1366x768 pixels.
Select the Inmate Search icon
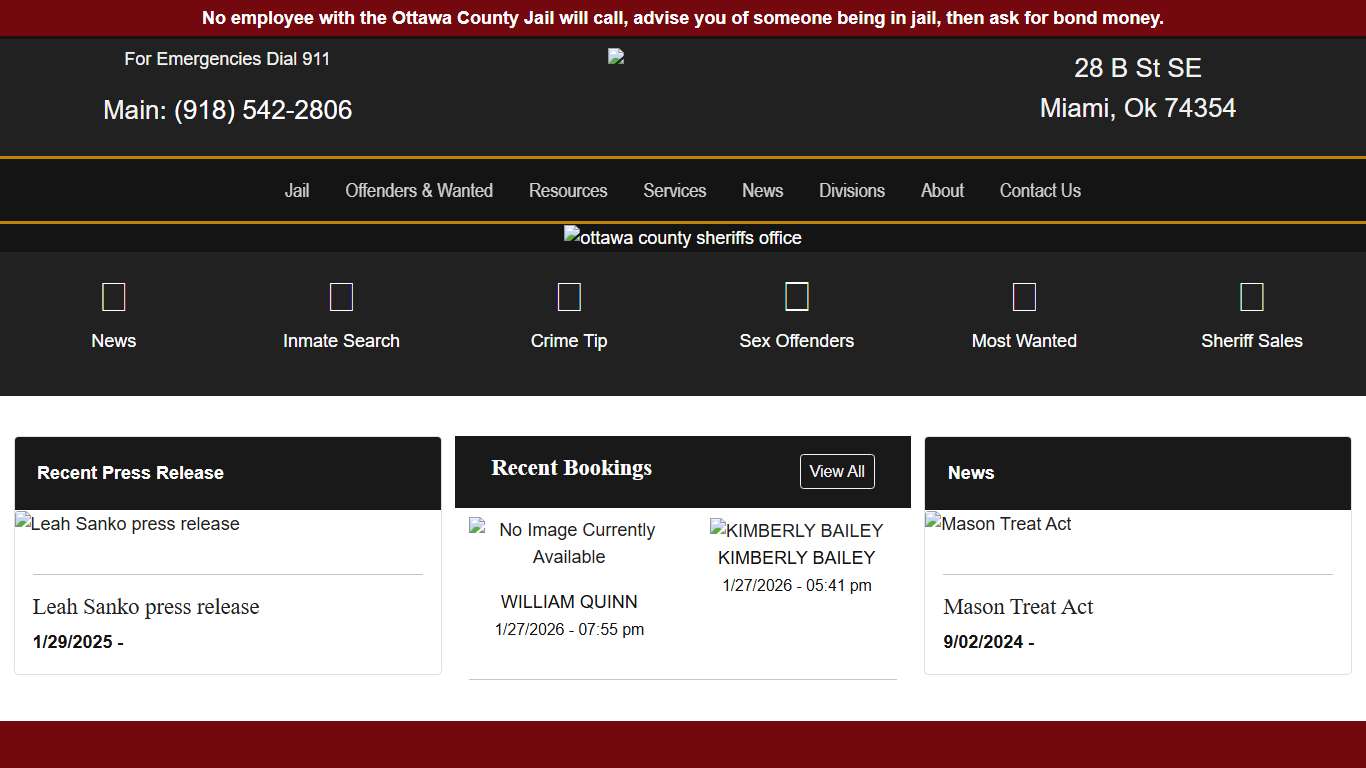click(341, 296)
